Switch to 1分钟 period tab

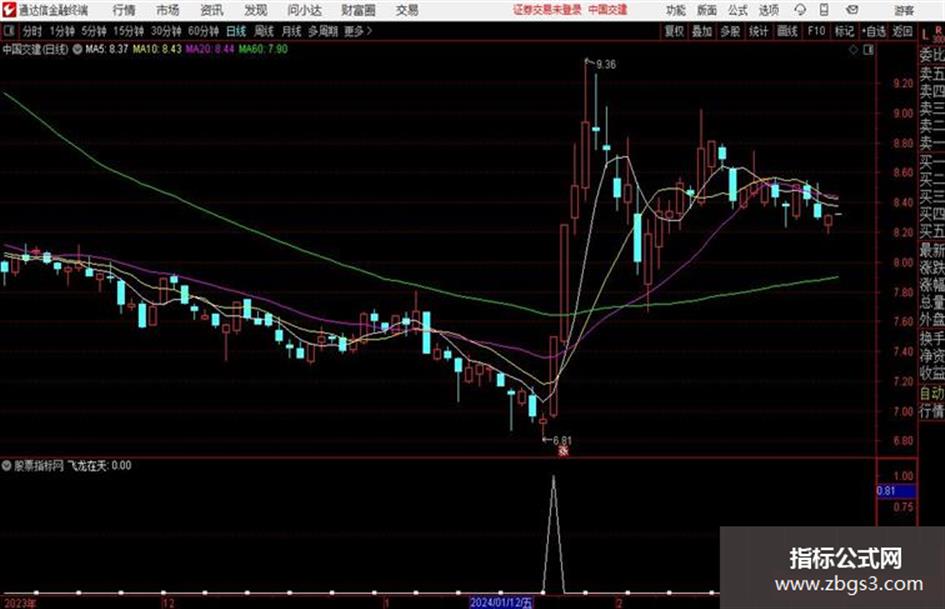click(62, 31)
